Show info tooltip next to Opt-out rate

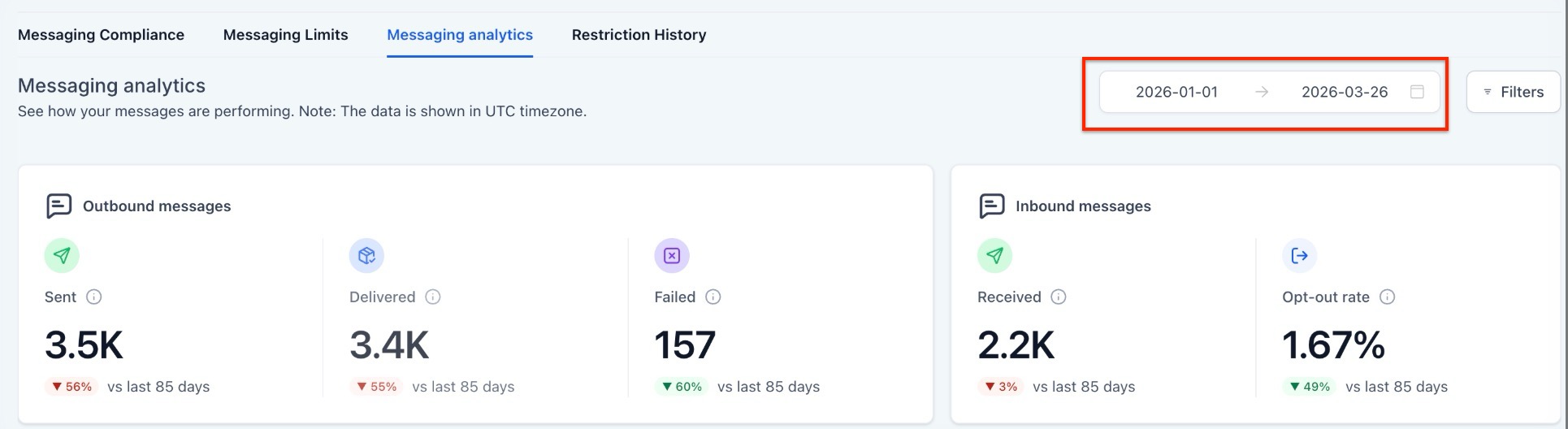pos(1388,297)
